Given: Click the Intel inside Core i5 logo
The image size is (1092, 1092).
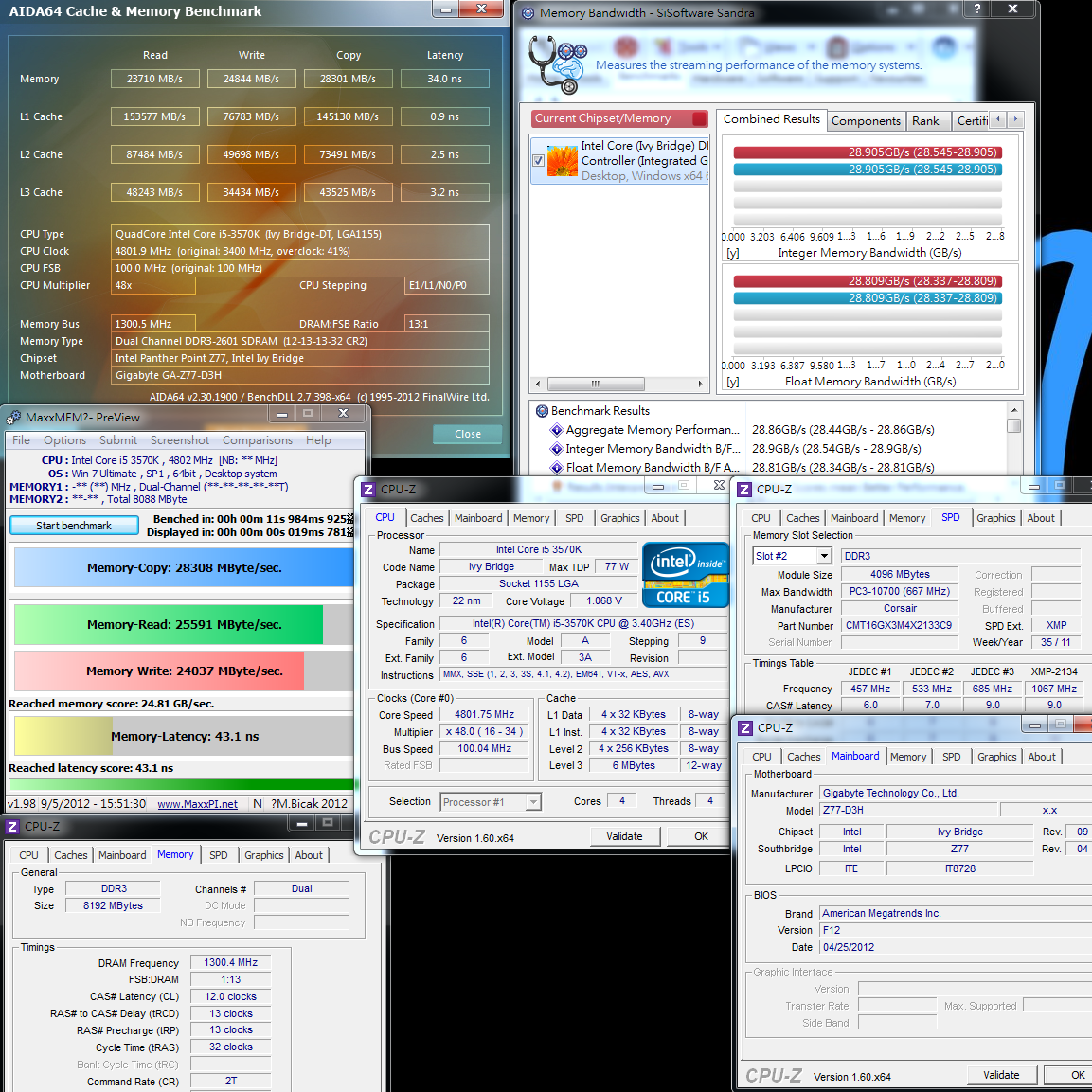Looking at the screenshot, I should [686, 575].
